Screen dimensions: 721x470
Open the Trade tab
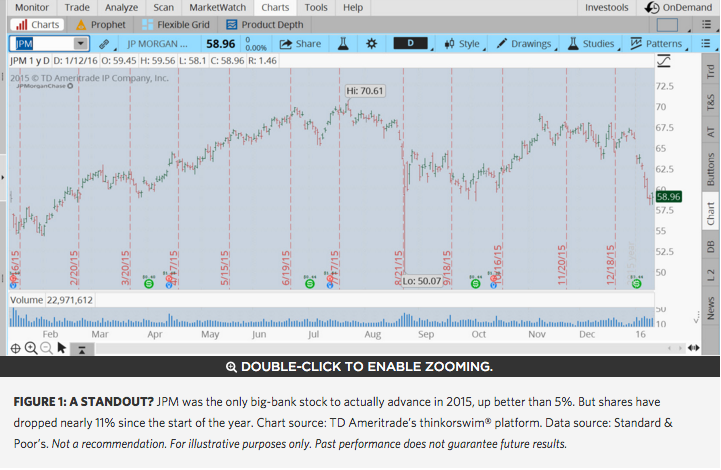(x=77, y=7)
